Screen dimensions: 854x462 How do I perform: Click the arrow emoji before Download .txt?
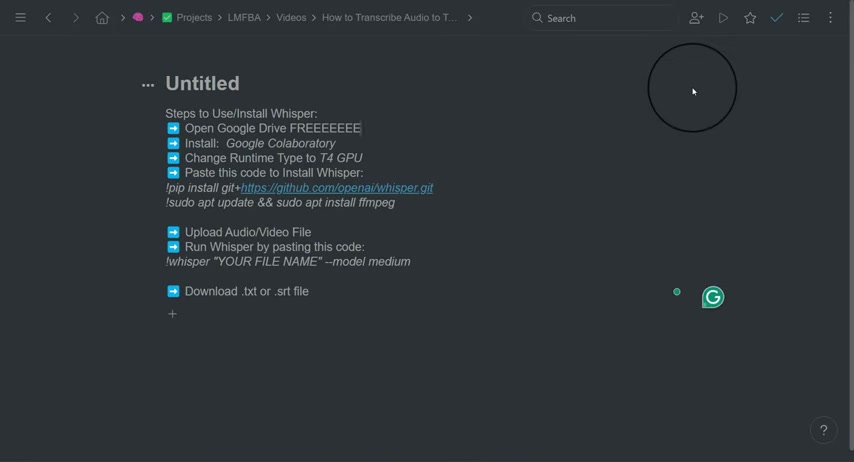click(x=173, y=291)
